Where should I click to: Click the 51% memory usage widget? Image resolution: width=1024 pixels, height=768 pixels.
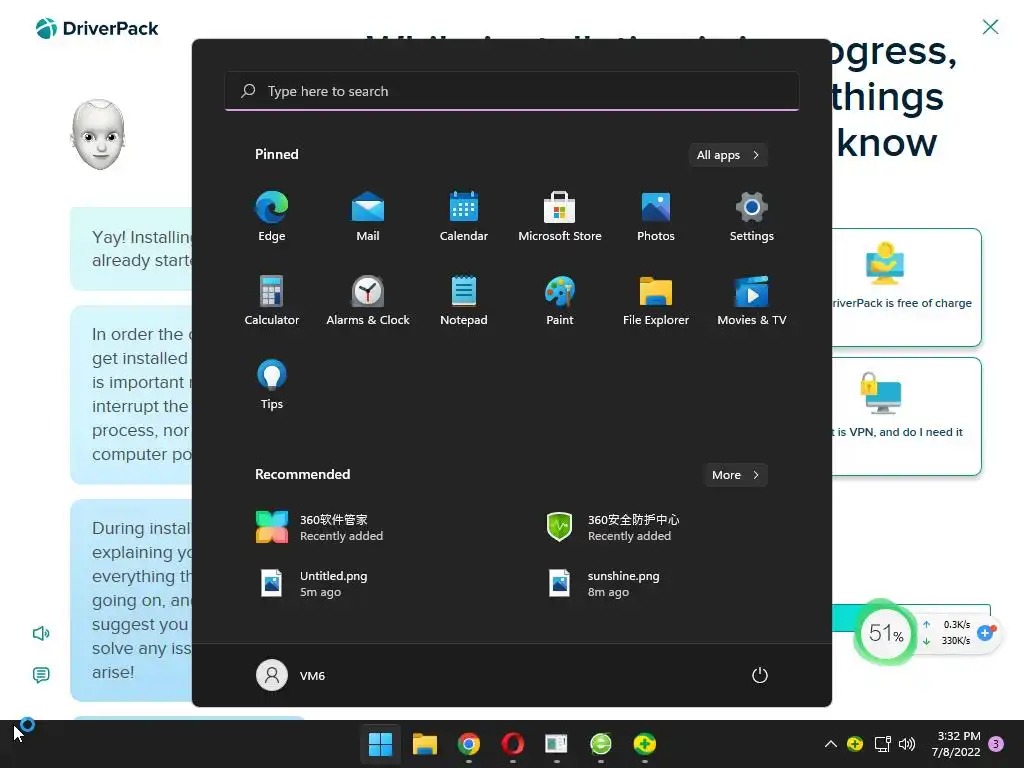pos(886,632)
